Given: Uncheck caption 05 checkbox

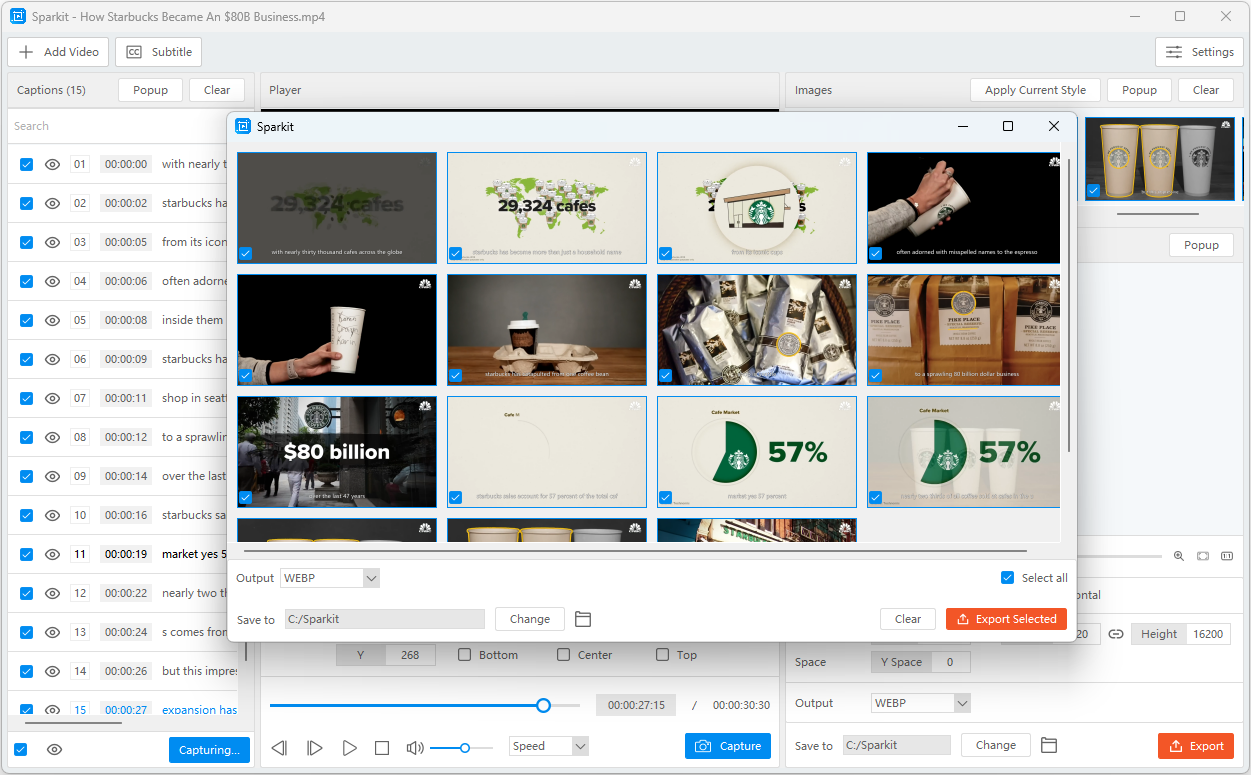Looking at the screenshot, I should click(27, 320).
